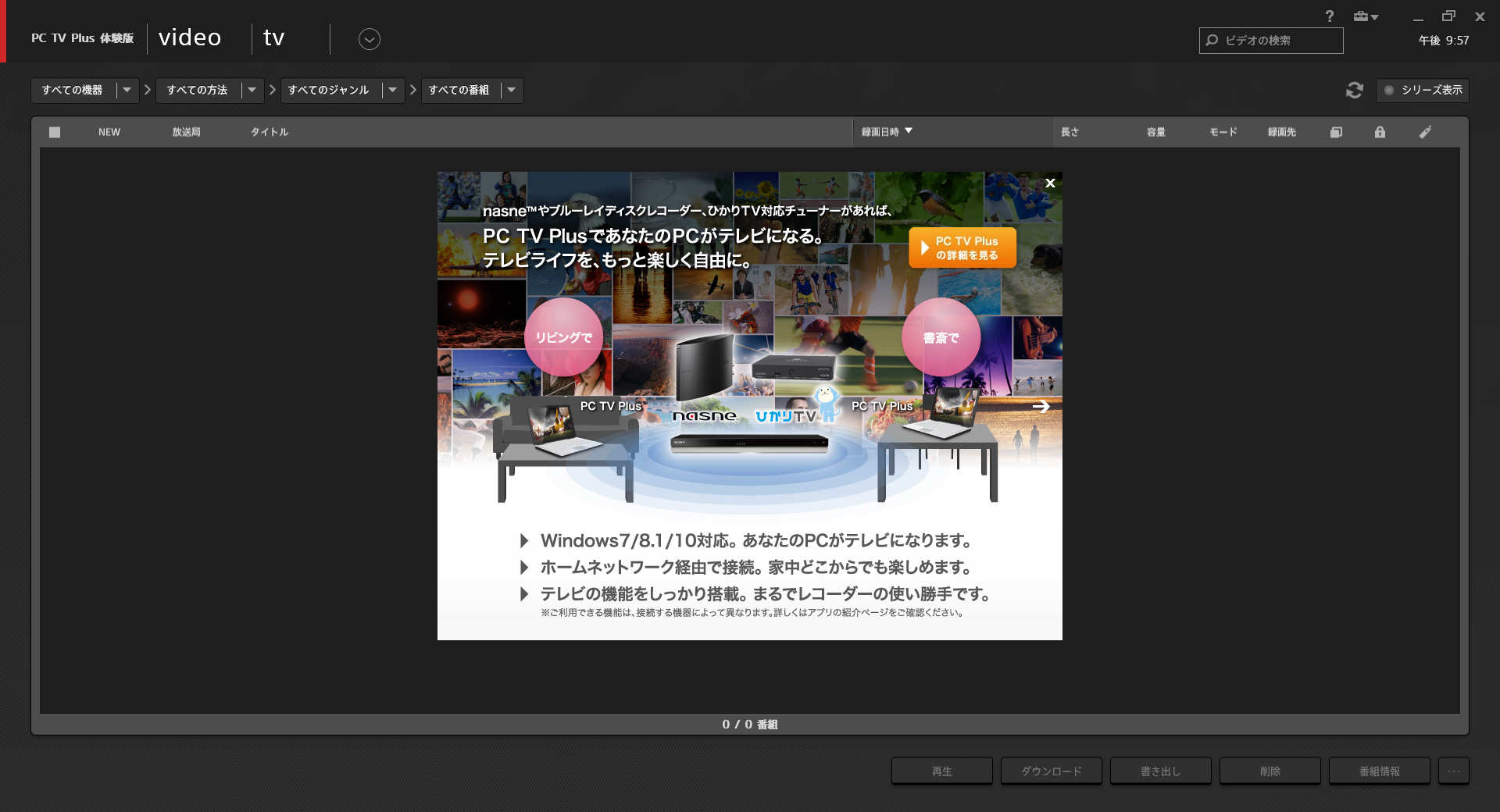Close the PC TV Plus window
The image size is (1500, 812).
click(x=1480, y=16)
